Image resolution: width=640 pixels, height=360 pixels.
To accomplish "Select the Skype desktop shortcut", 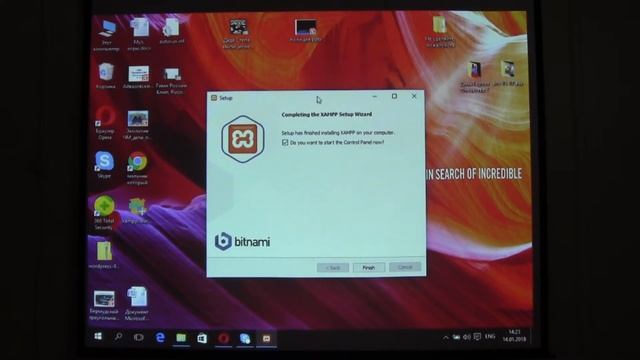I will [104, 164].
